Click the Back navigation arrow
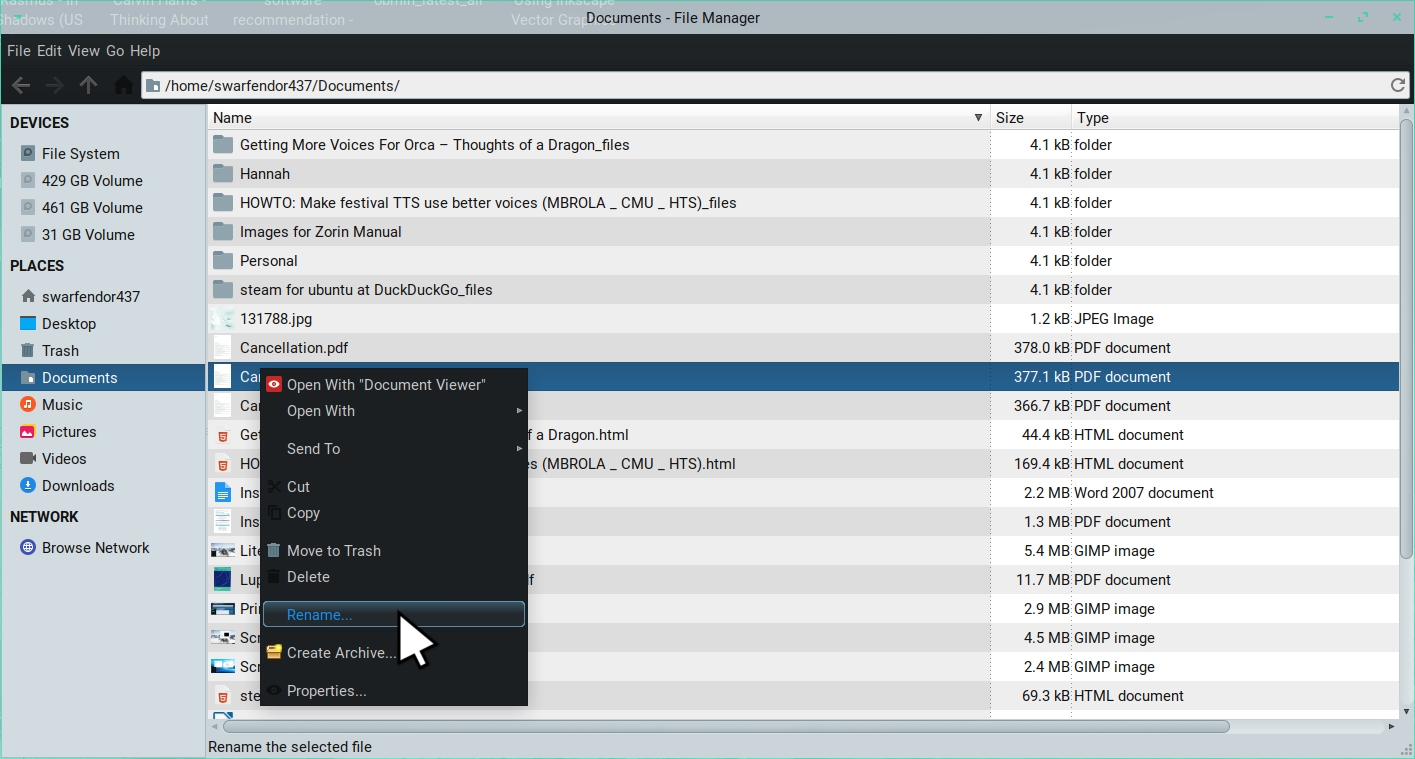 click(x=21, y=86)
